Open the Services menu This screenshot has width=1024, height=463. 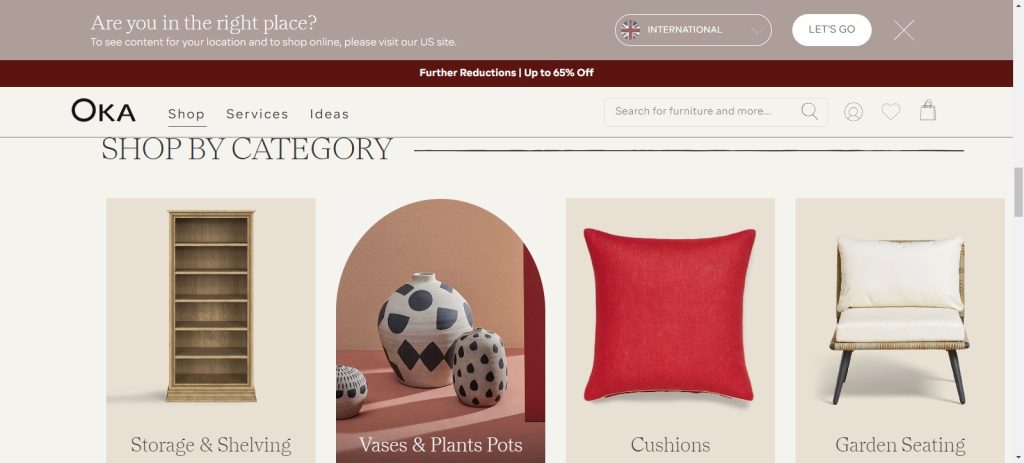(257, 114)
